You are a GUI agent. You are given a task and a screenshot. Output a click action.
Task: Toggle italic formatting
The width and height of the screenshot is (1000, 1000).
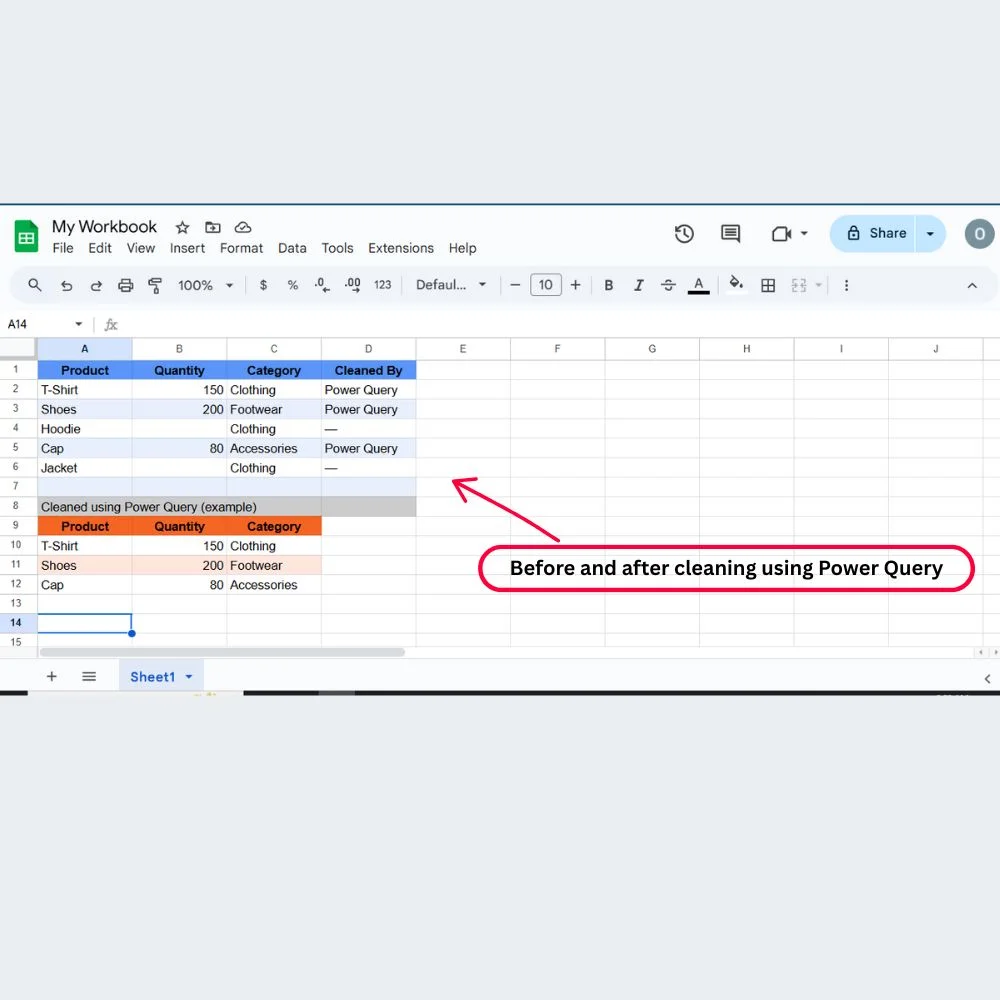(638, 285)
